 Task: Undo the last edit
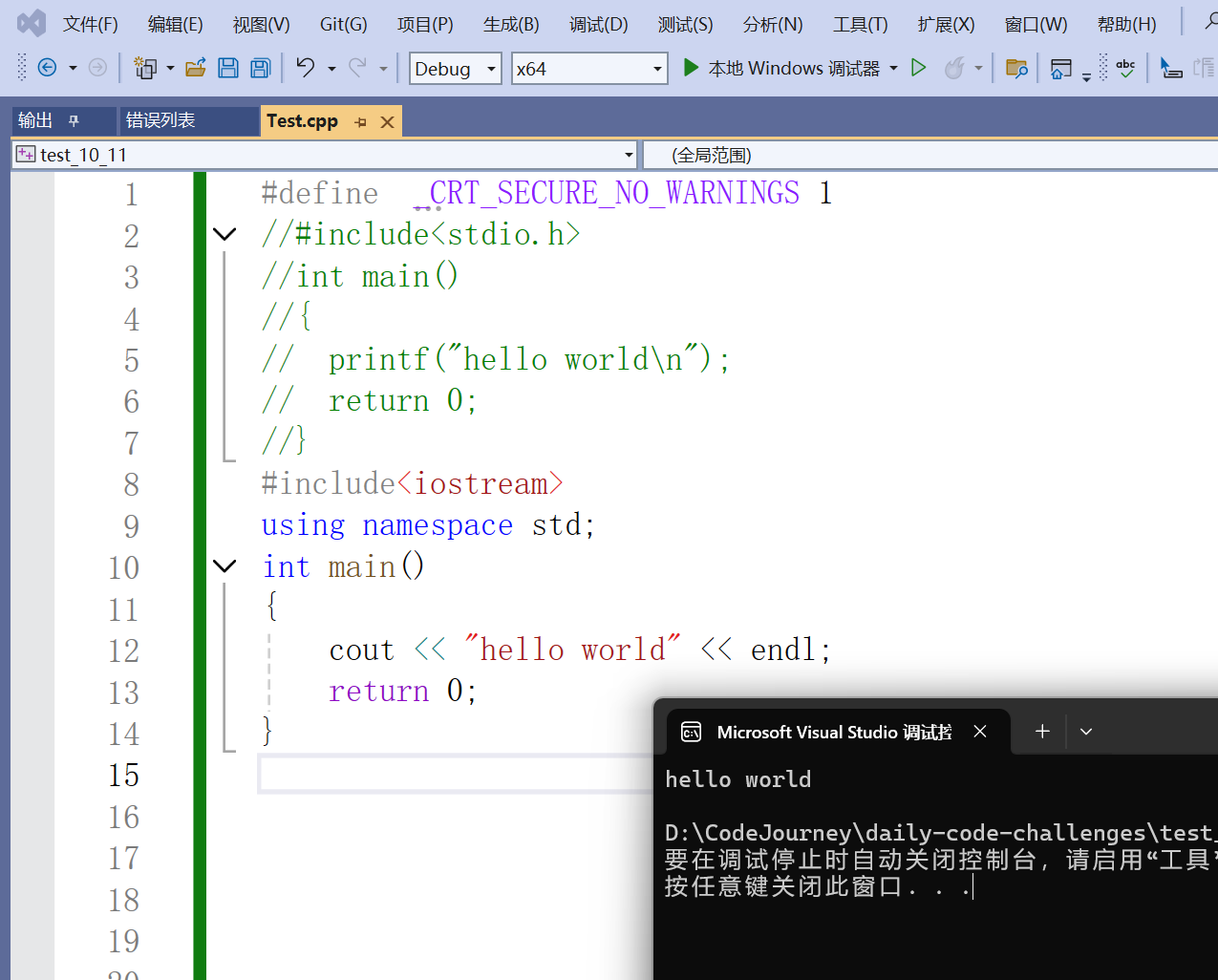(x=305, y=67)
